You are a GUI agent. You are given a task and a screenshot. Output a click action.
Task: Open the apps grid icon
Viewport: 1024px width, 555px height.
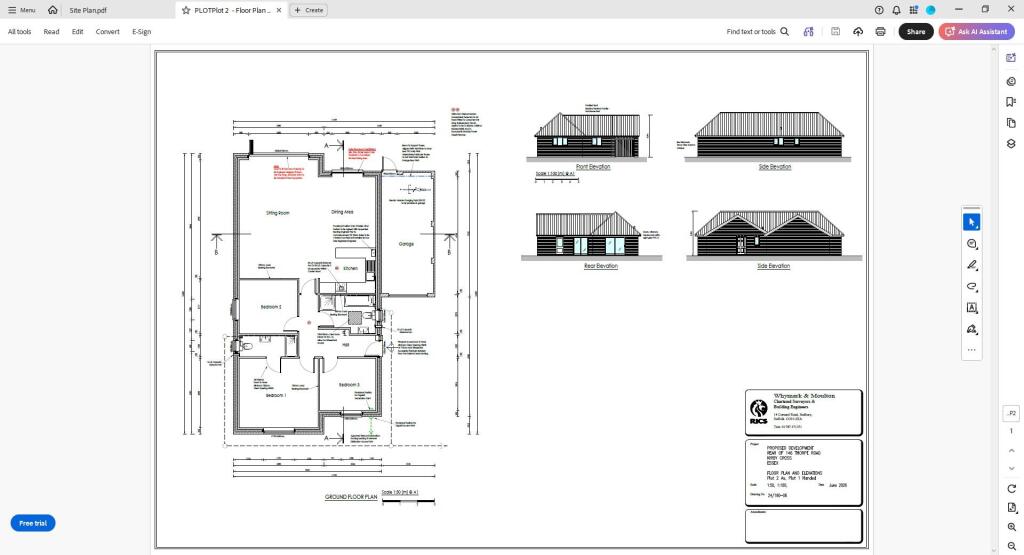pos(914,10)
